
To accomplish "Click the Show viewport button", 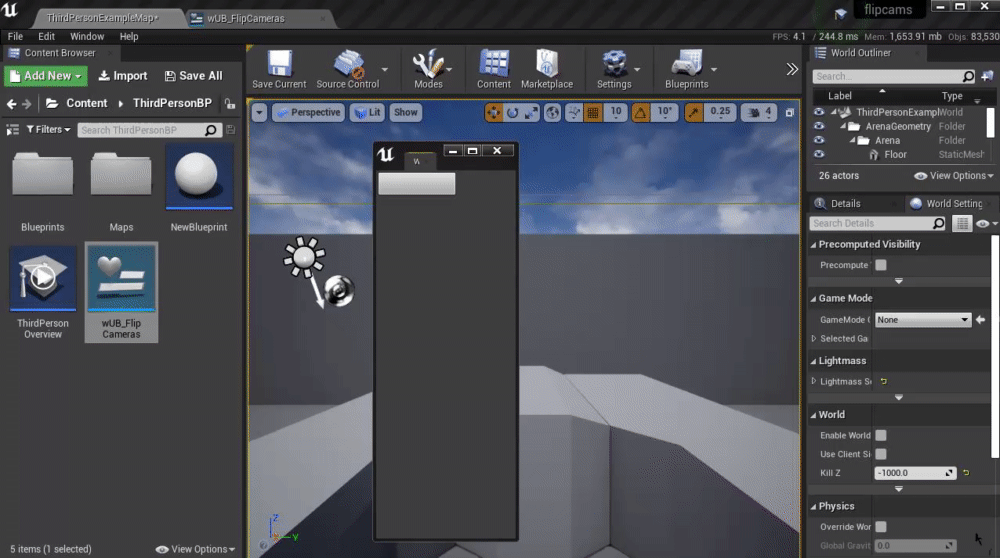I will click(406, 113).
